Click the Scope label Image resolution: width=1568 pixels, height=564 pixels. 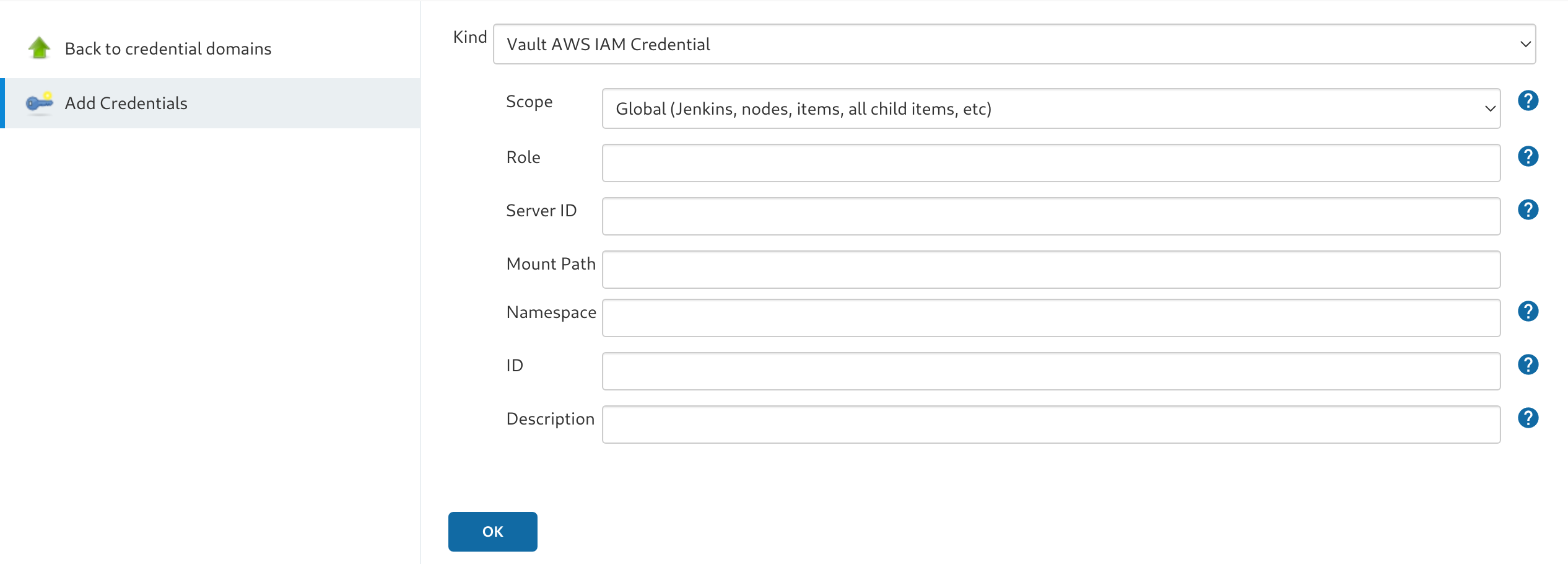point(529,102)
